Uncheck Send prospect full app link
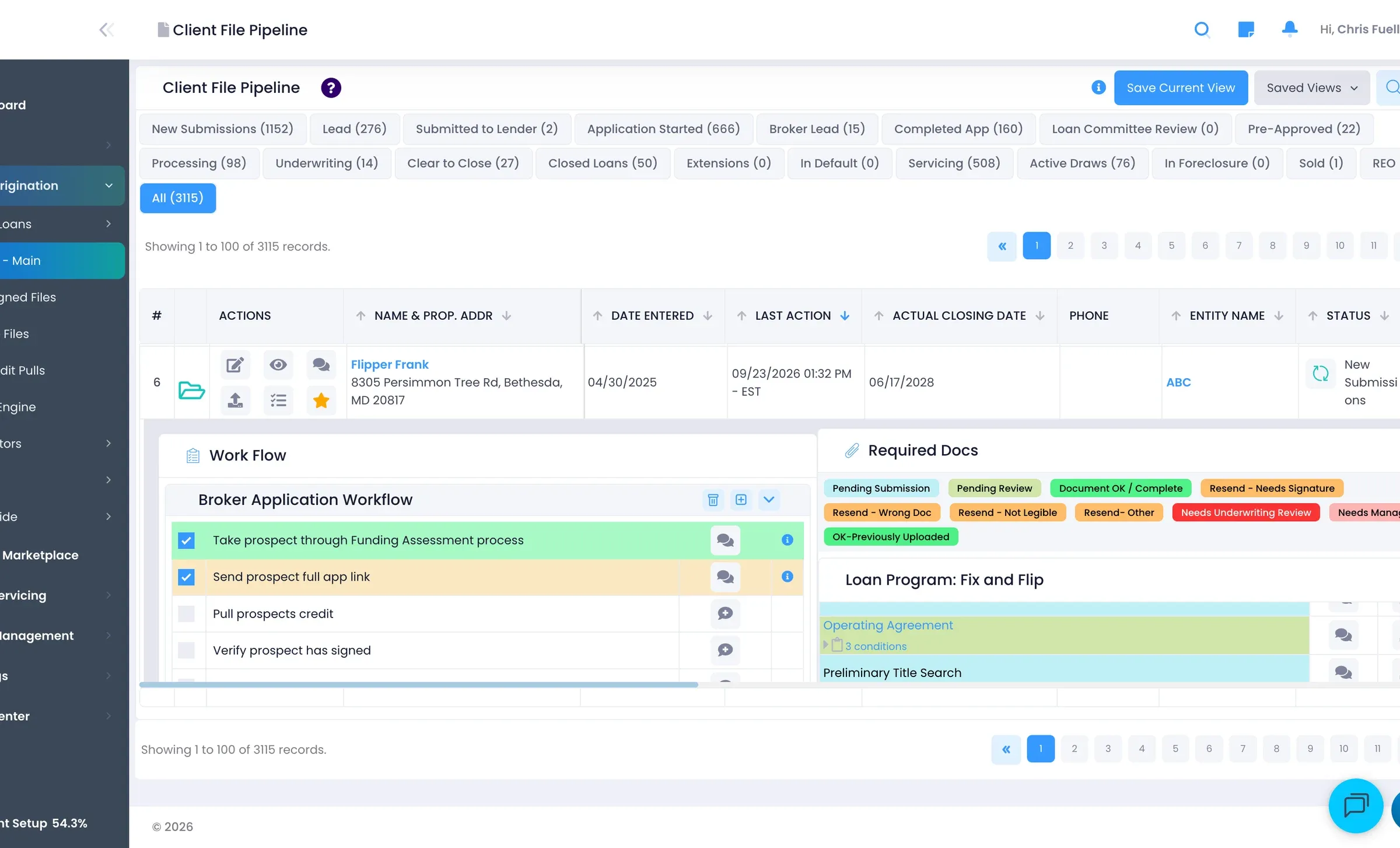The height and width of the screenshot is (848, 1400). click(x=186, y=577)
